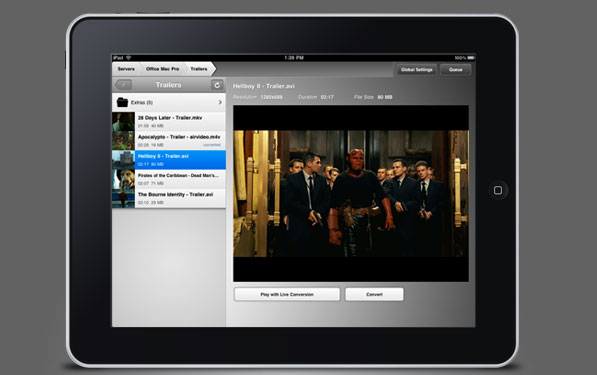
Task: Click The Bourne Identity thumbnail
Action: (x=123, y=198)
